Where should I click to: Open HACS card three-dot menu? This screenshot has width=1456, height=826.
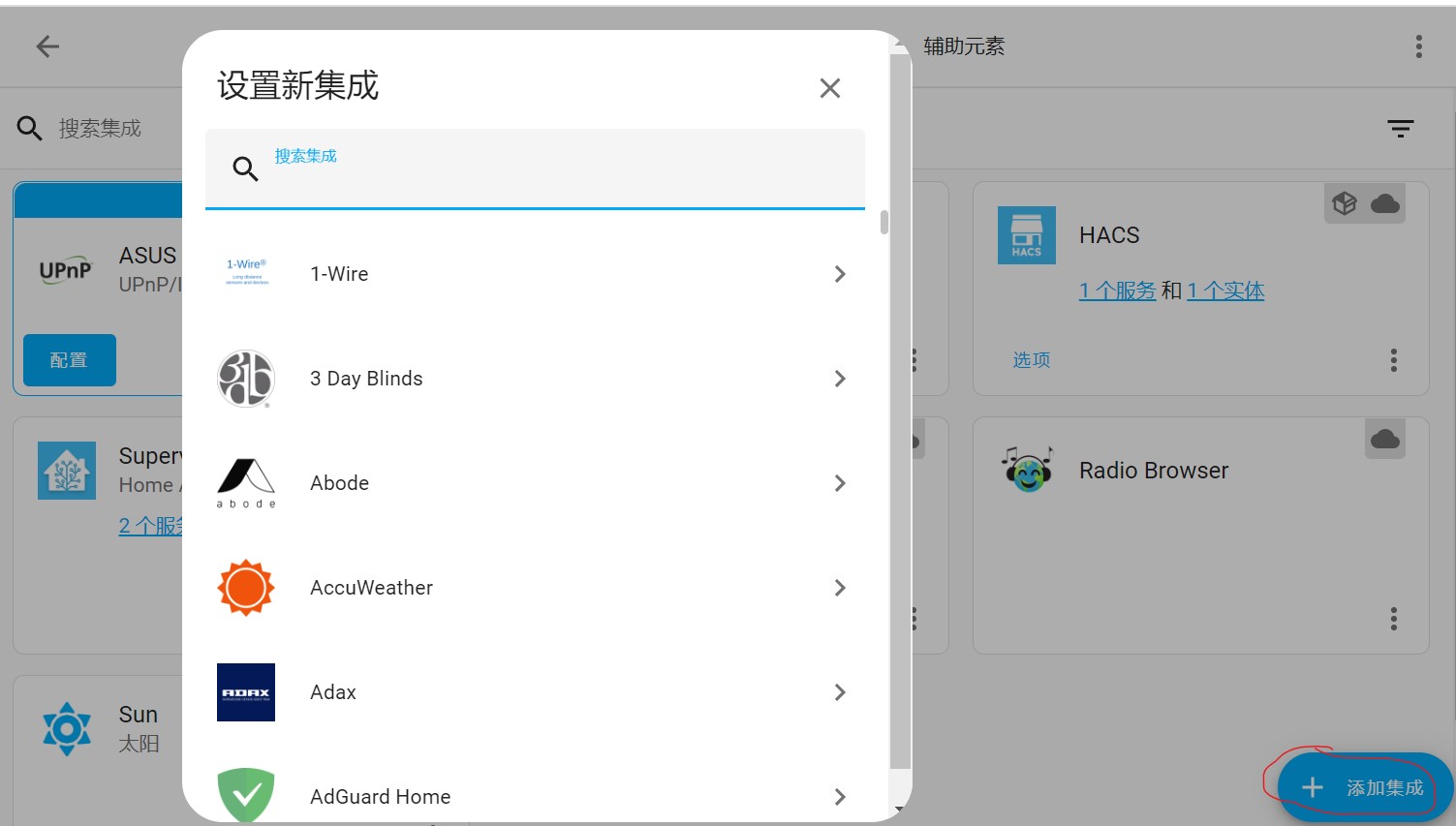[x=1394, y=360]
